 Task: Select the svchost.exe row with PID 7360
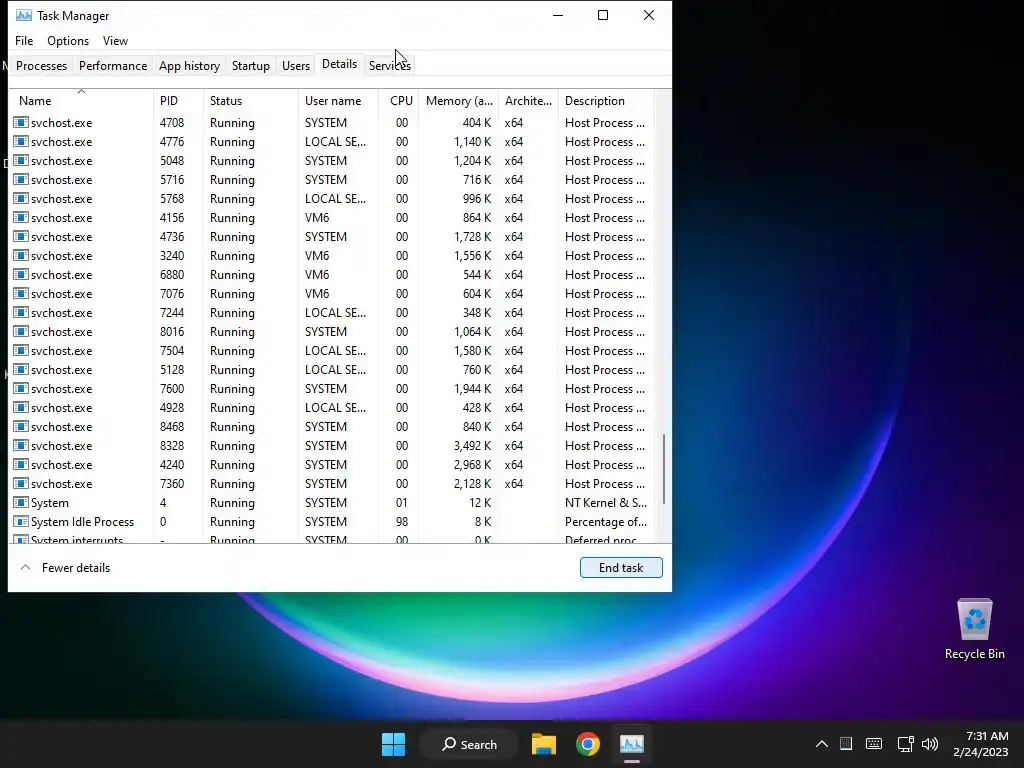click(x=332, y=483)
